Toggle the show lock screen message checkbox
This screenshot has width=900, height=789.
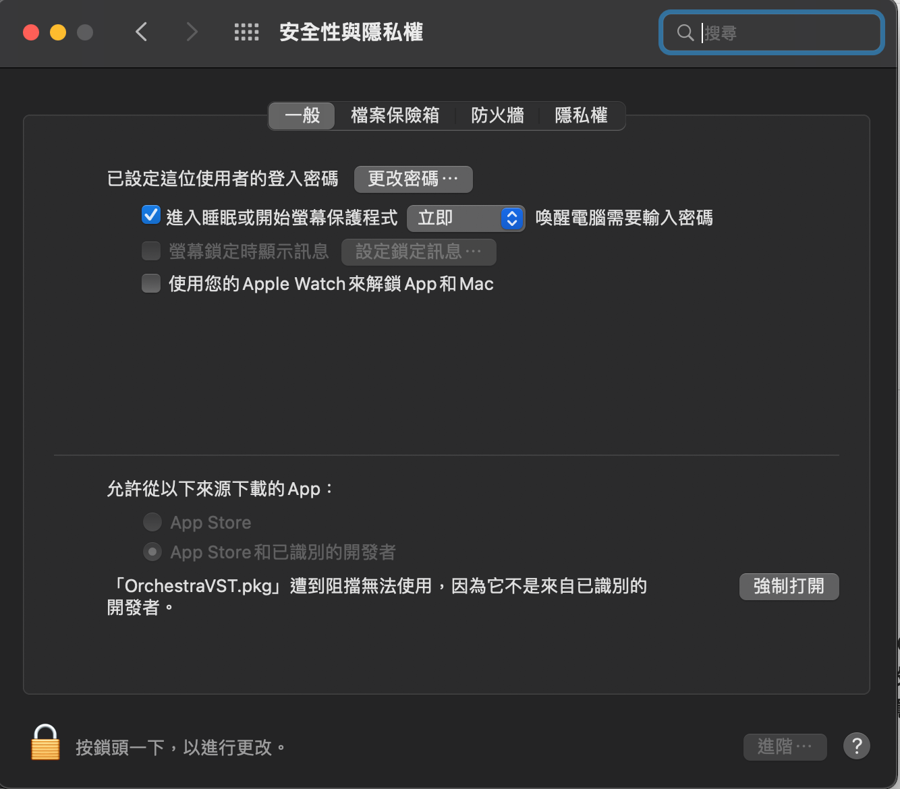click(x=151, y=251)
